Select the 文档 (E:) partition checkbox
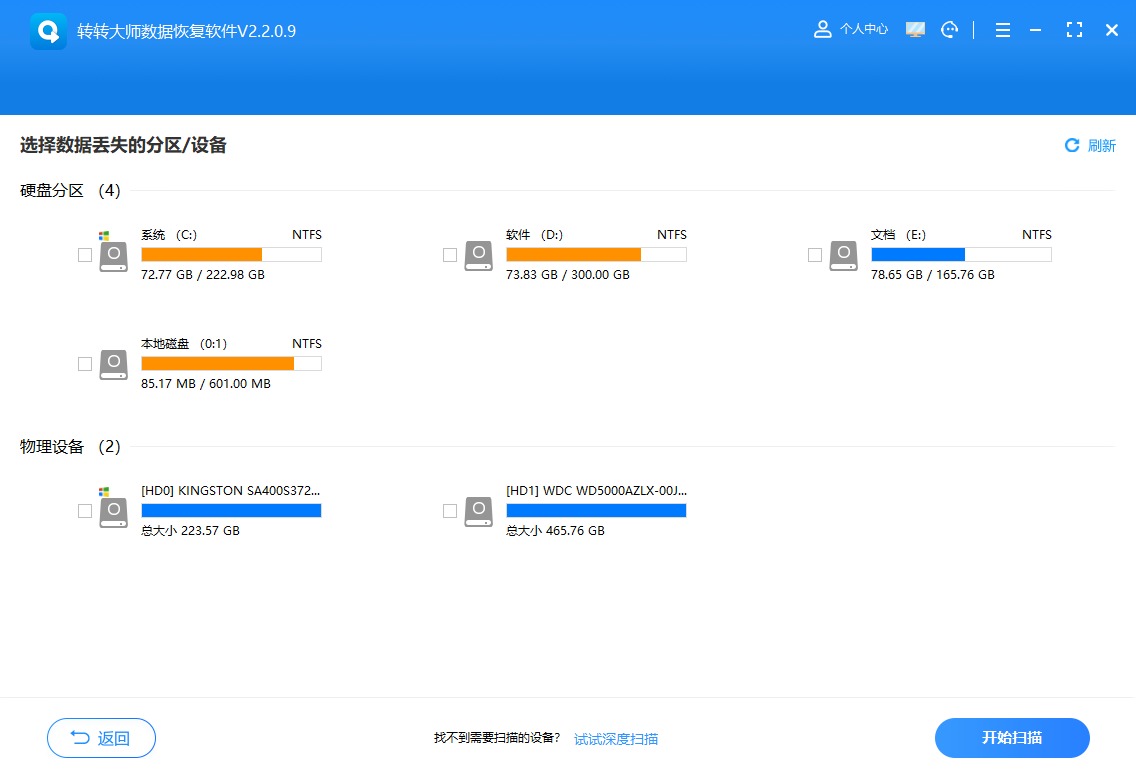The image size is (1136, 778). 815,254
